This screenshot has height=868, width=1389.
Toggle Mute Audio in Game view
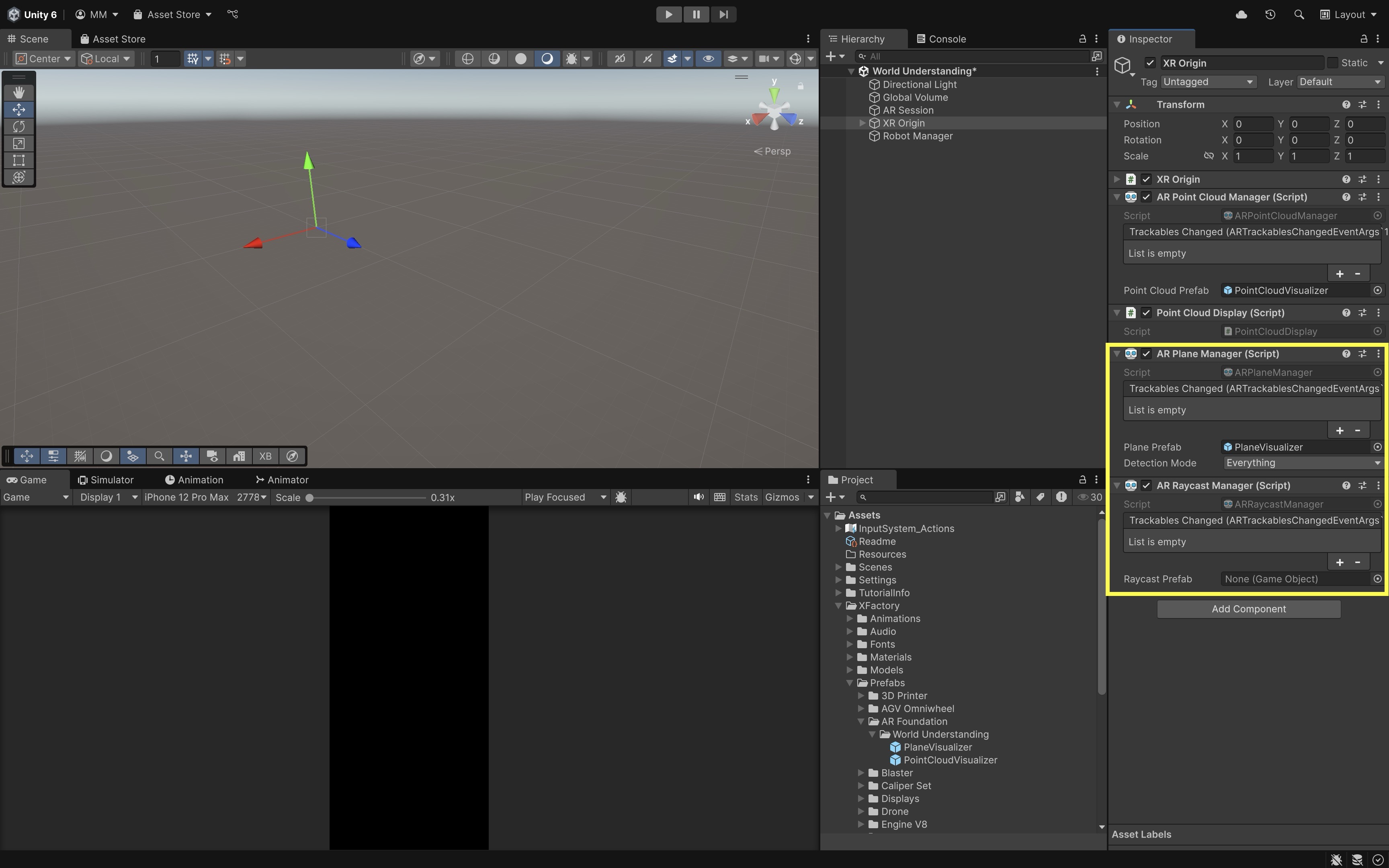click(x=698, y=497)
